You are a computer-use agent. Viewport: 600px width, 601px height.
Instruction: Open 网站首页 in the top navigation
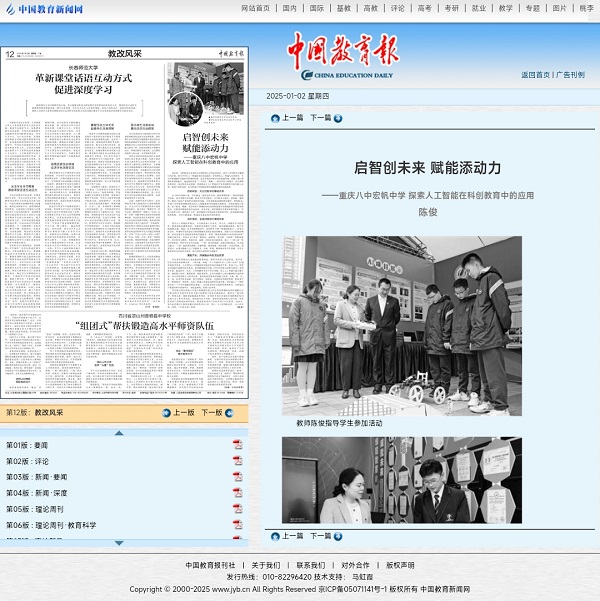pos(255,8)
